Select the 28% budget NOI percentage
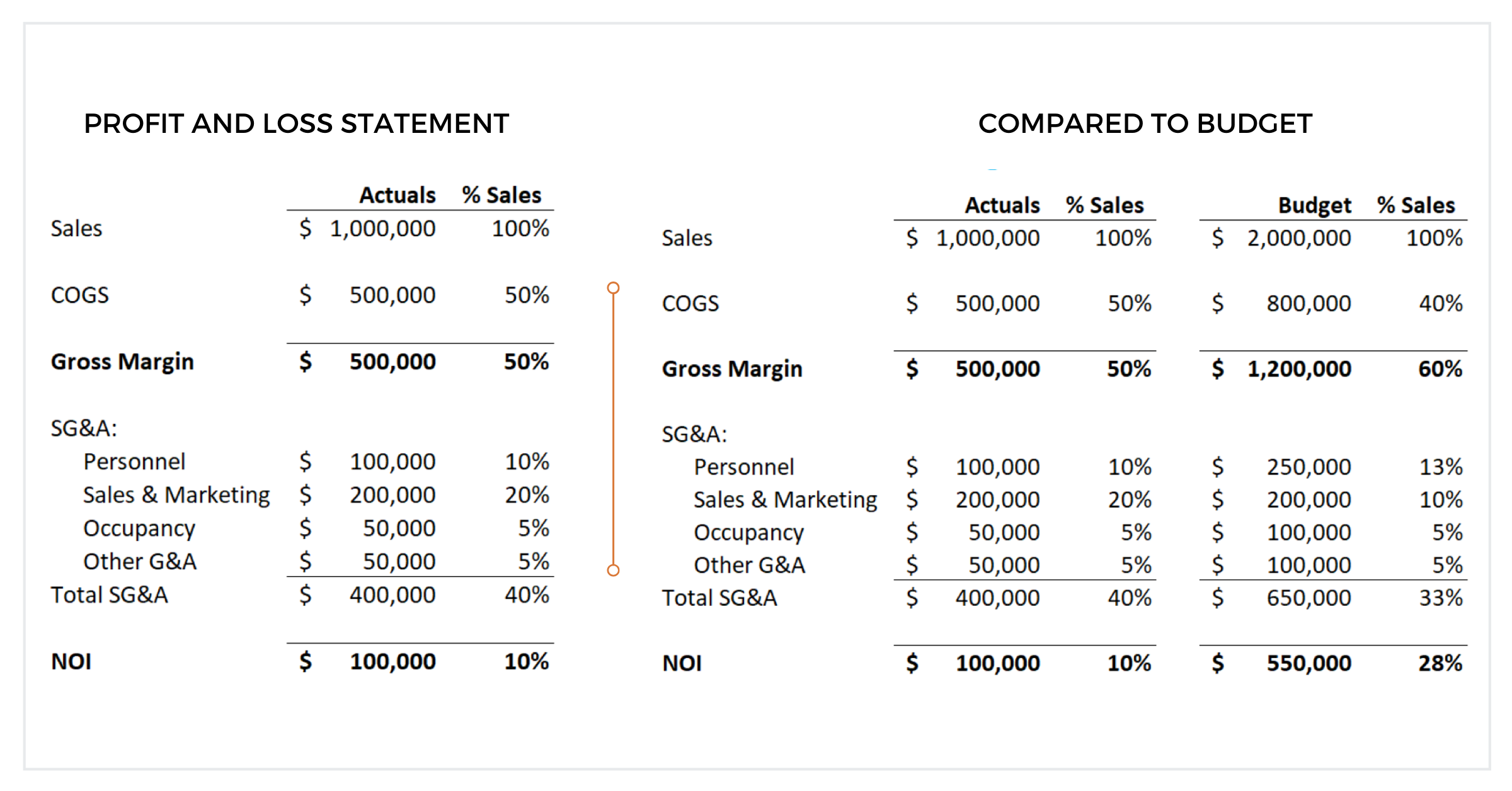This screenshot has height=791, width=1512. pyautogui.click(x=1440, y=663)
